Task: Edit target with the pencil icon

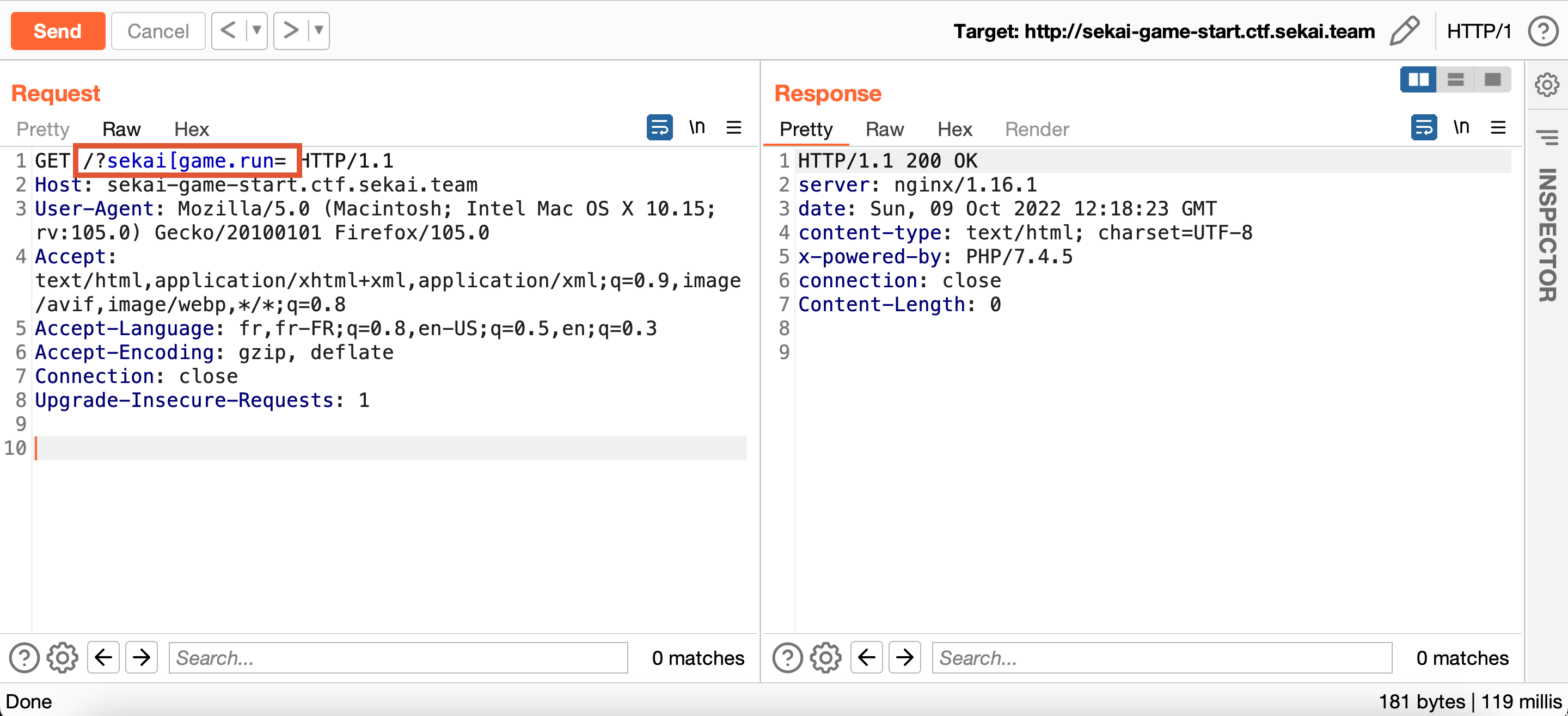Action: [x=1404, y=31]
